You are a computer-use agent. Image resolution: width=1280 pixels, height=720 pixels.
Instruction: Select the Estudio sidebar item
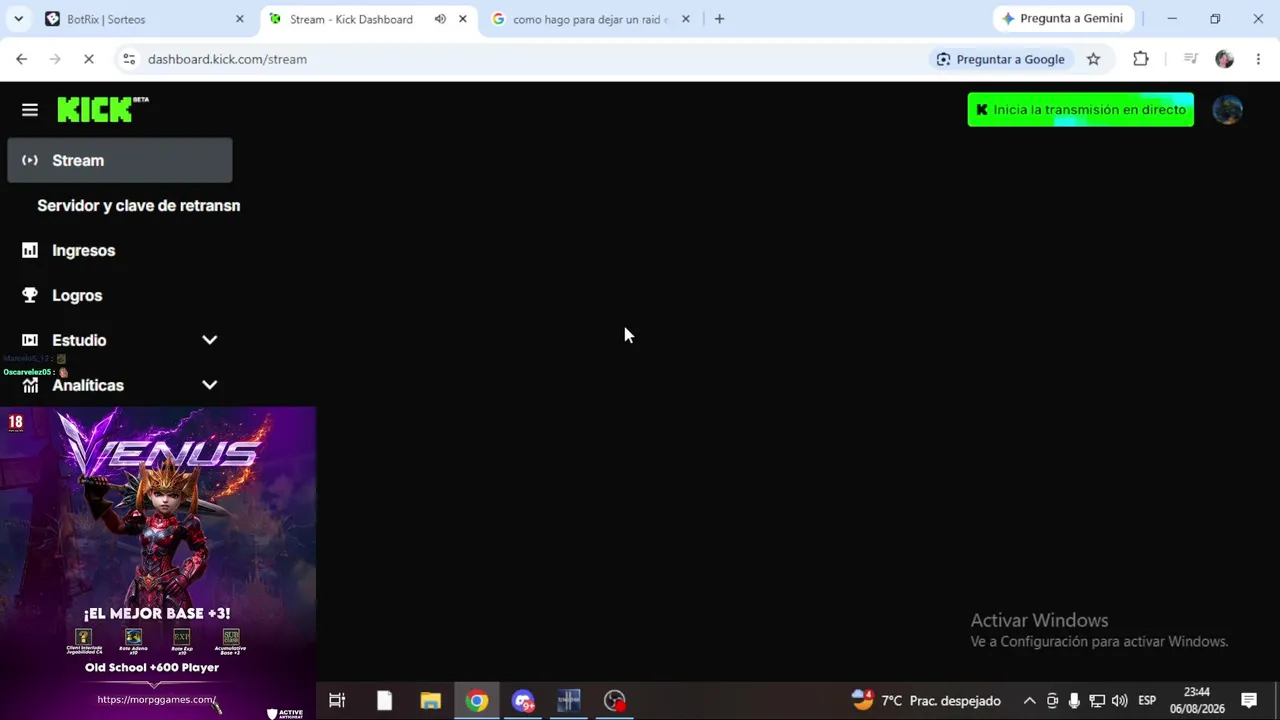(79, 340)
